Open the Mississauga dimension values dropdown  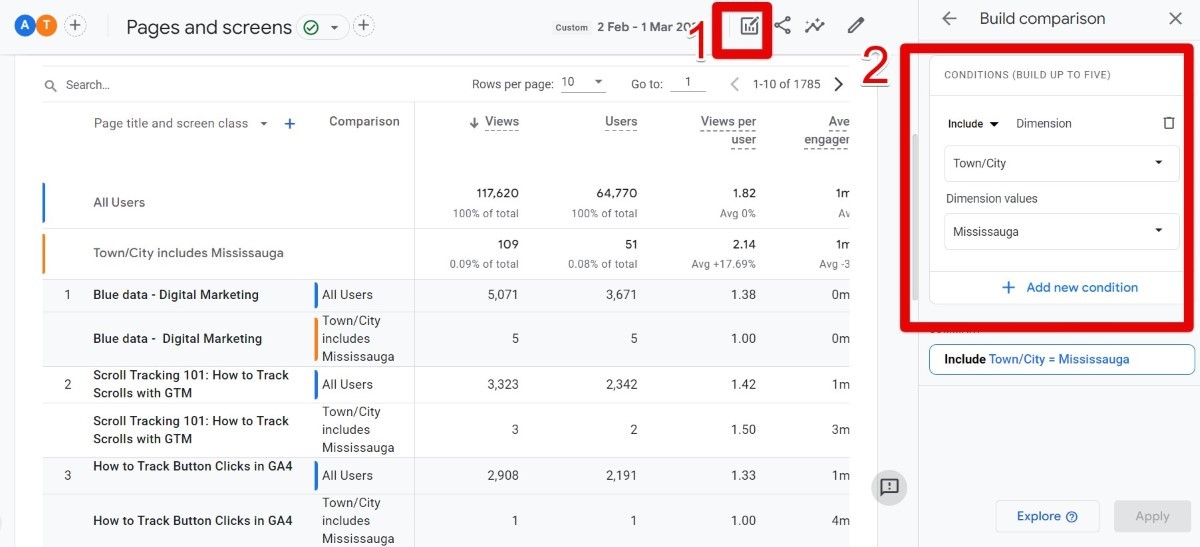tap(1062, 231)
